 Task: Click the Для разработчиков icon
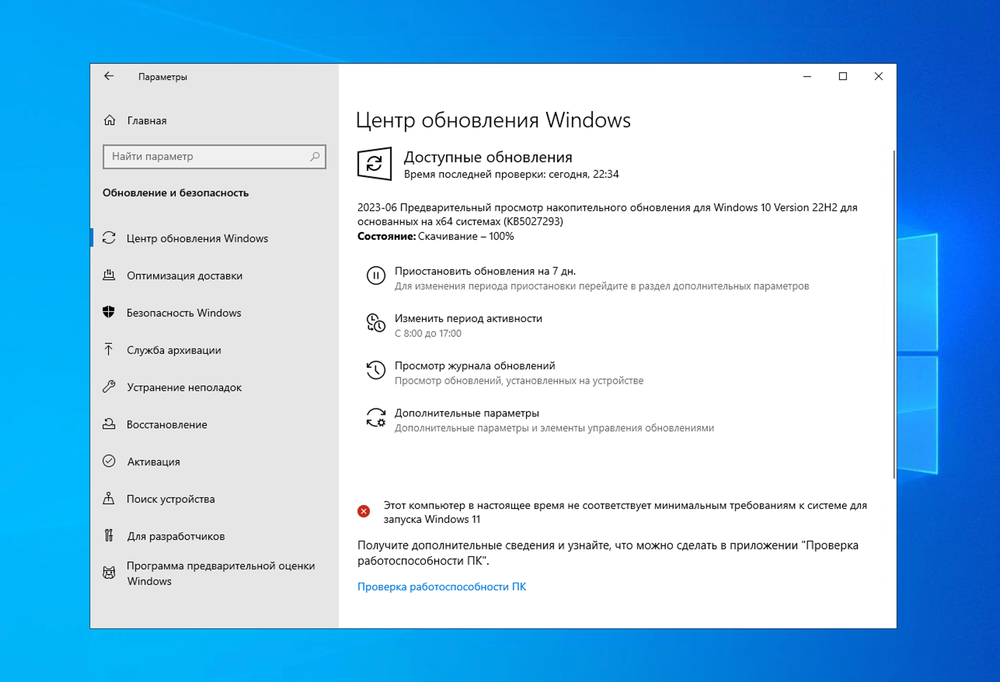click(x=109, y=535)
